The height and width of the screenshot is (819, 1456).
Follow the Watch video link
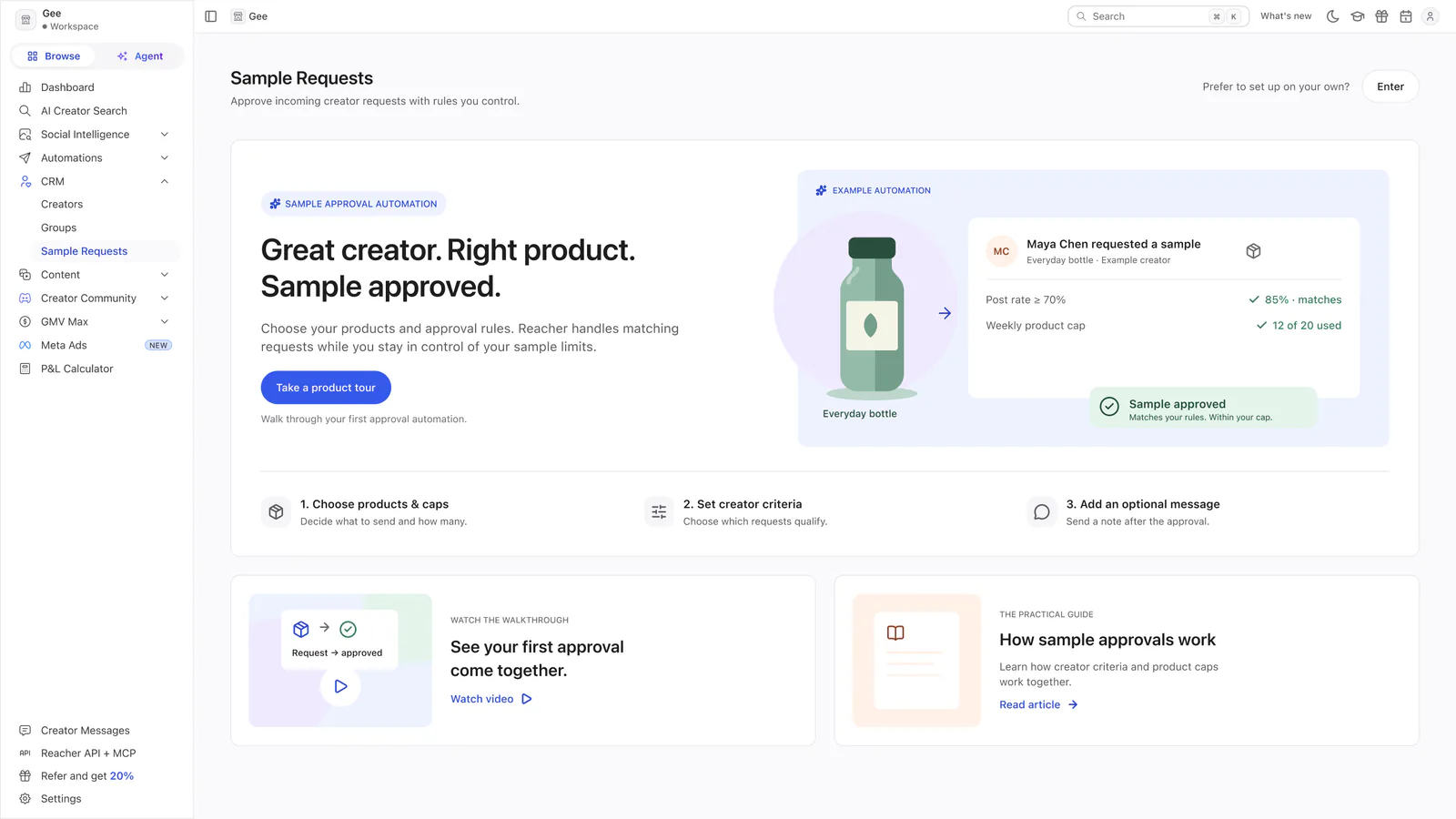pos(491,699)
